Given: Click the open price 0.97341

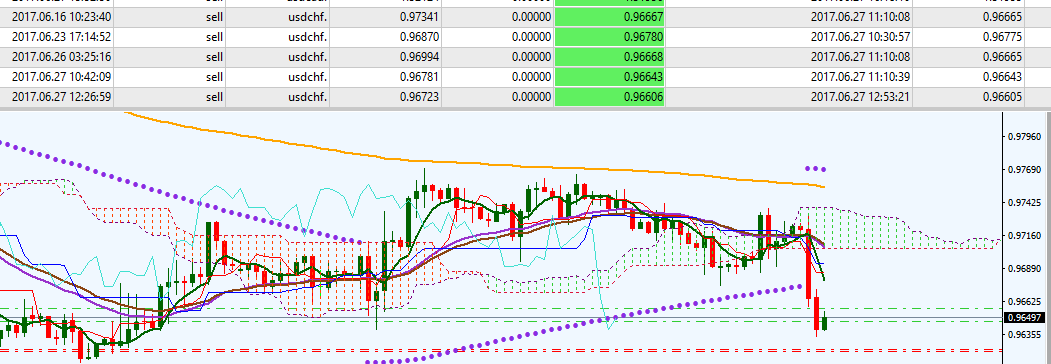Looking at the screenshot, I should [x=420, y=16].
